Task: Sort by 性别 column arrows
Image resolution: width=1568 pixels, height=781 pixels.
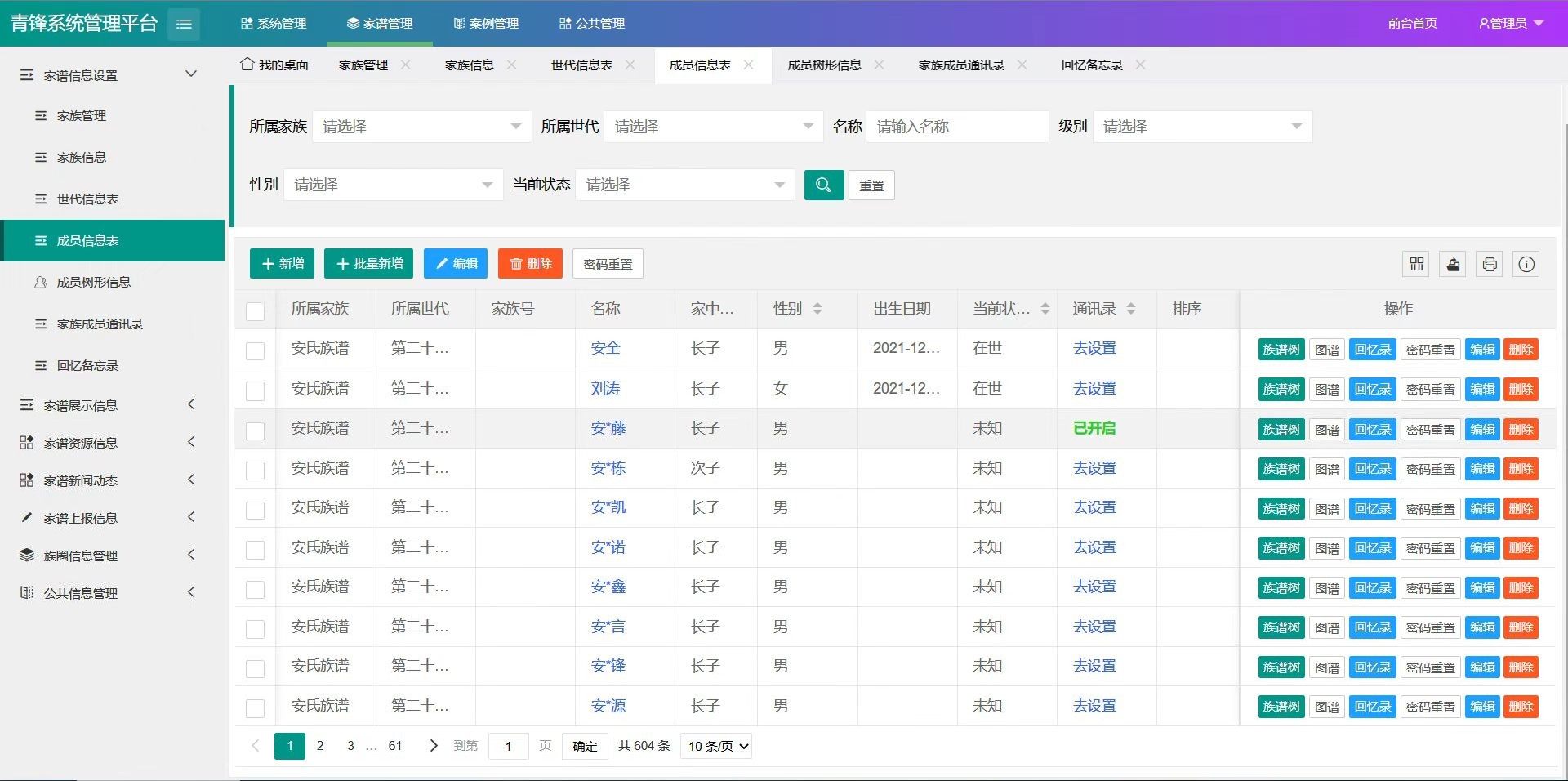Action: [x=817, y=309]
